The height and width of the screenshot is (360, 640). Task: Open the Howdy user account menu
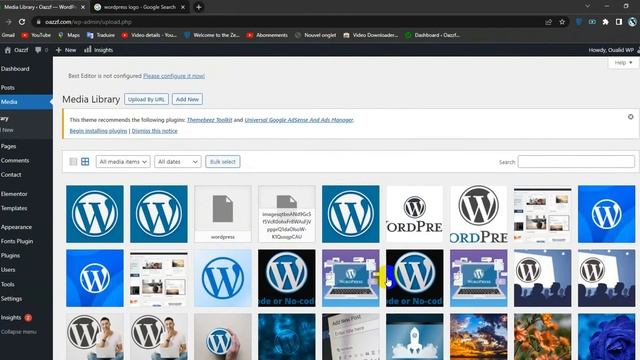[613, 50]
